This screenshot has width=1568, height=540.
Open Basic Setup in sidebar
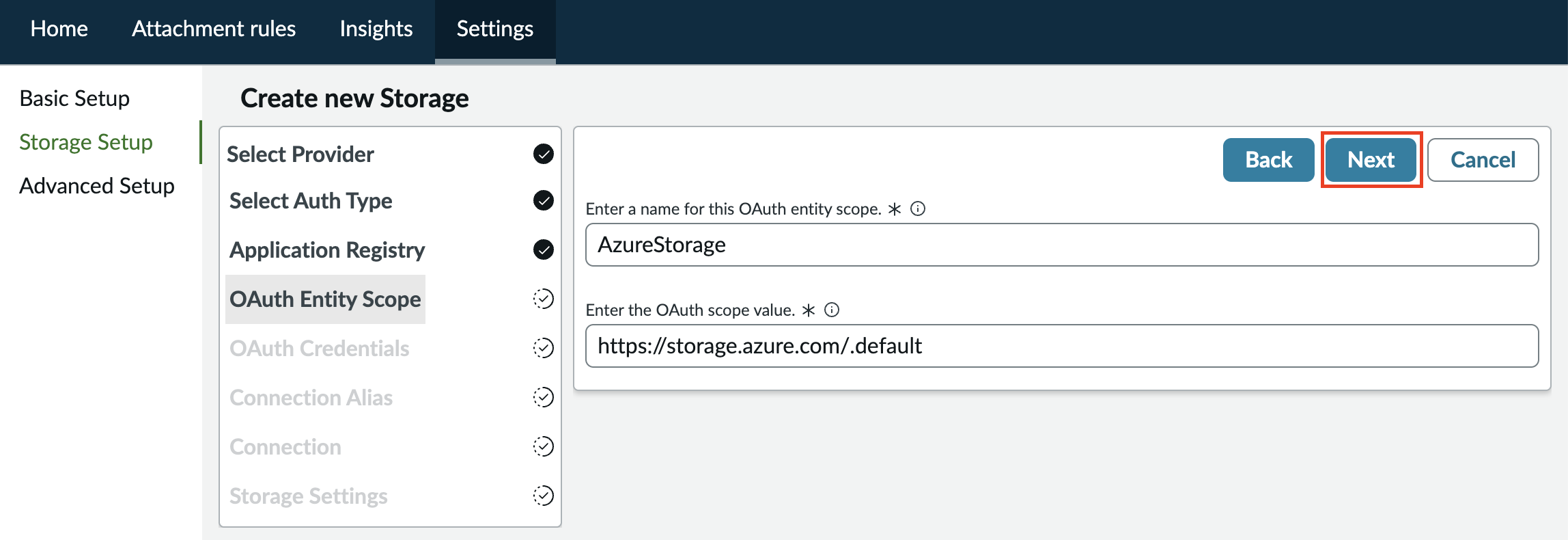[74, 98]
